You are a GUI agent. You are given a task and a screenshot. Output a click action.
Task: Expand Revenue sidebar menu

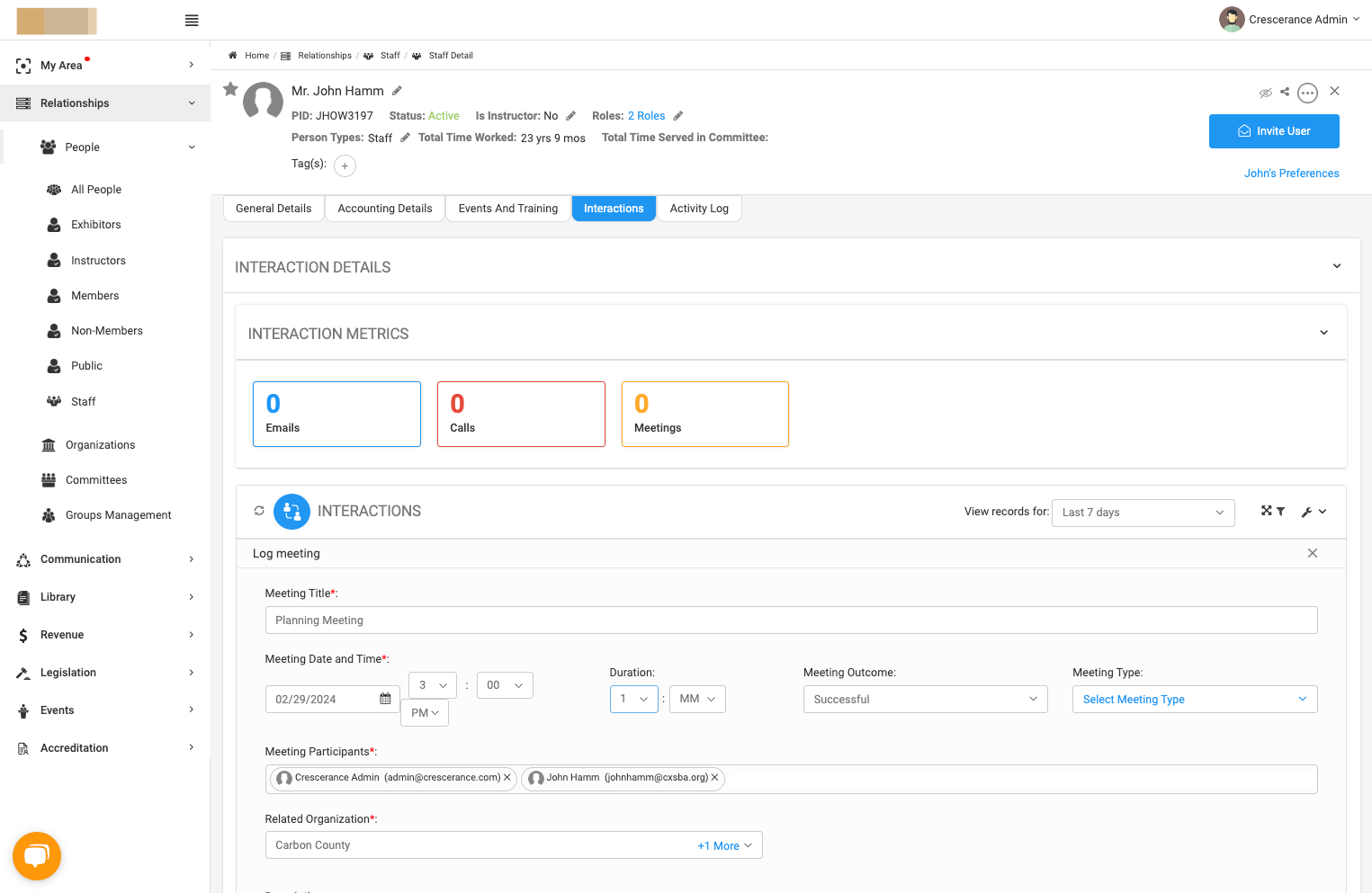pyautogui.click(x=105, y=635)
